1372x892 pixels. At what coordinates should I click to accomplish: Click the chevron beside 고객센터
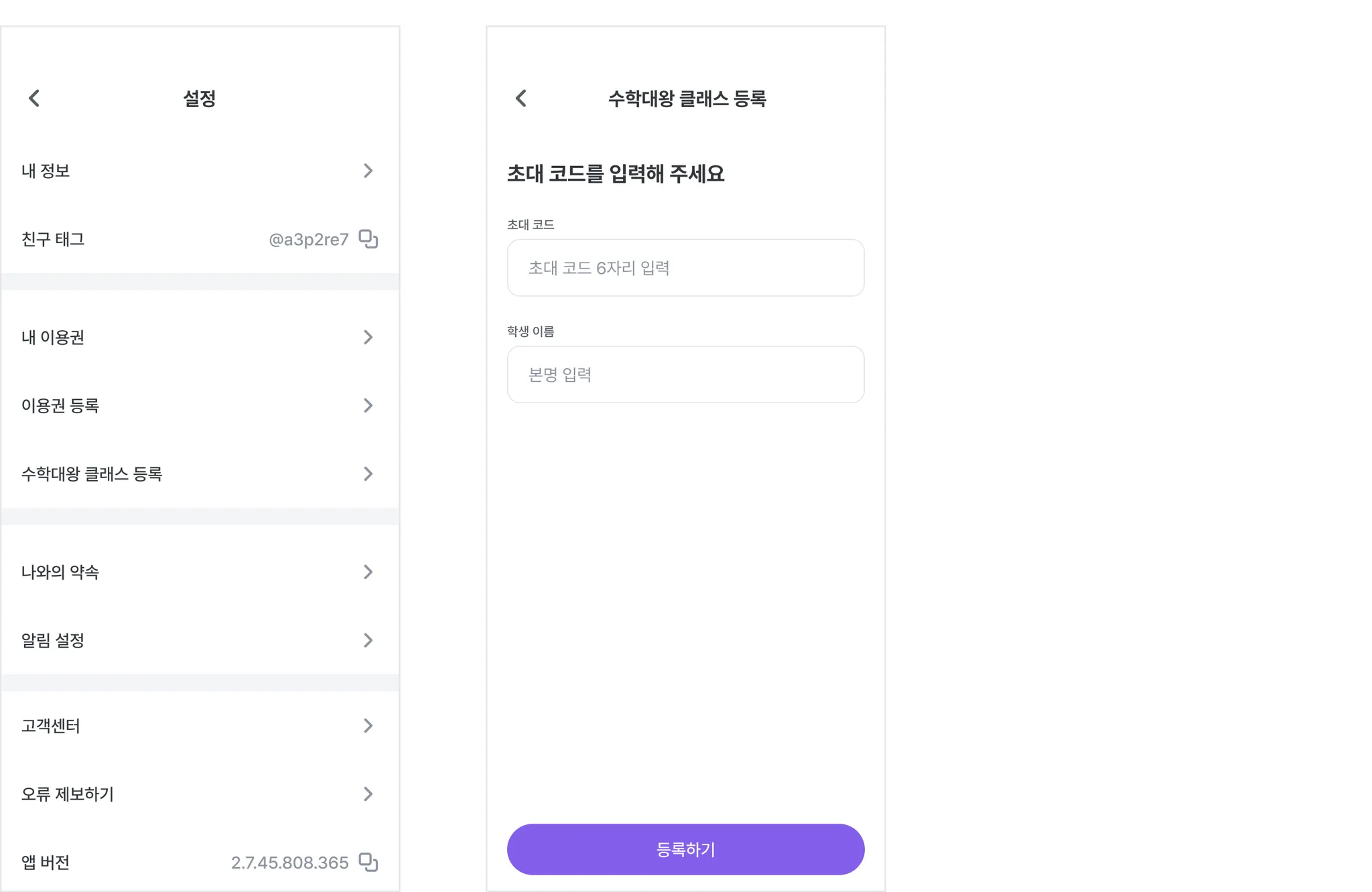pos(368,725)
